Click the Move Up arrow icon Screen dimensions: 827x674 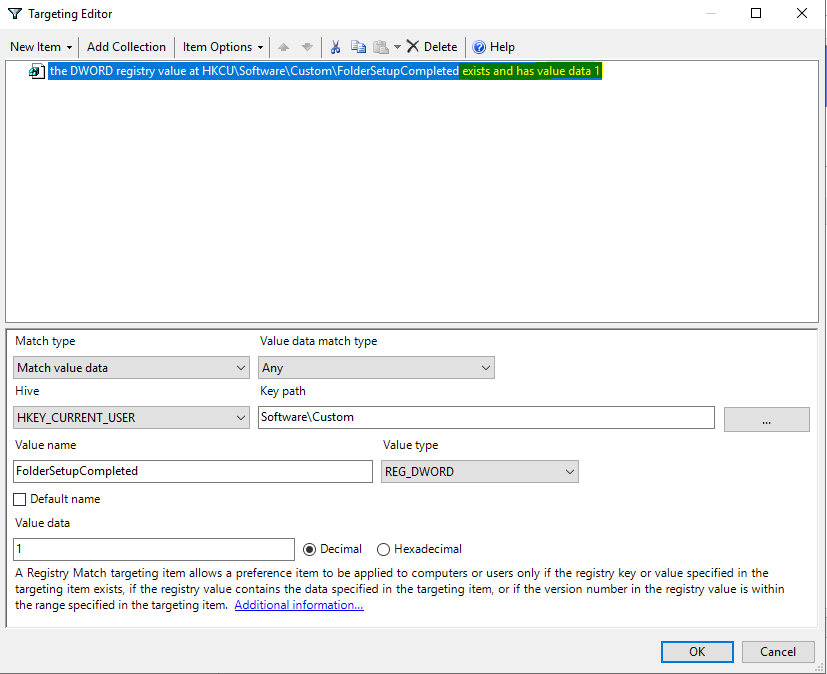point(285,47)
